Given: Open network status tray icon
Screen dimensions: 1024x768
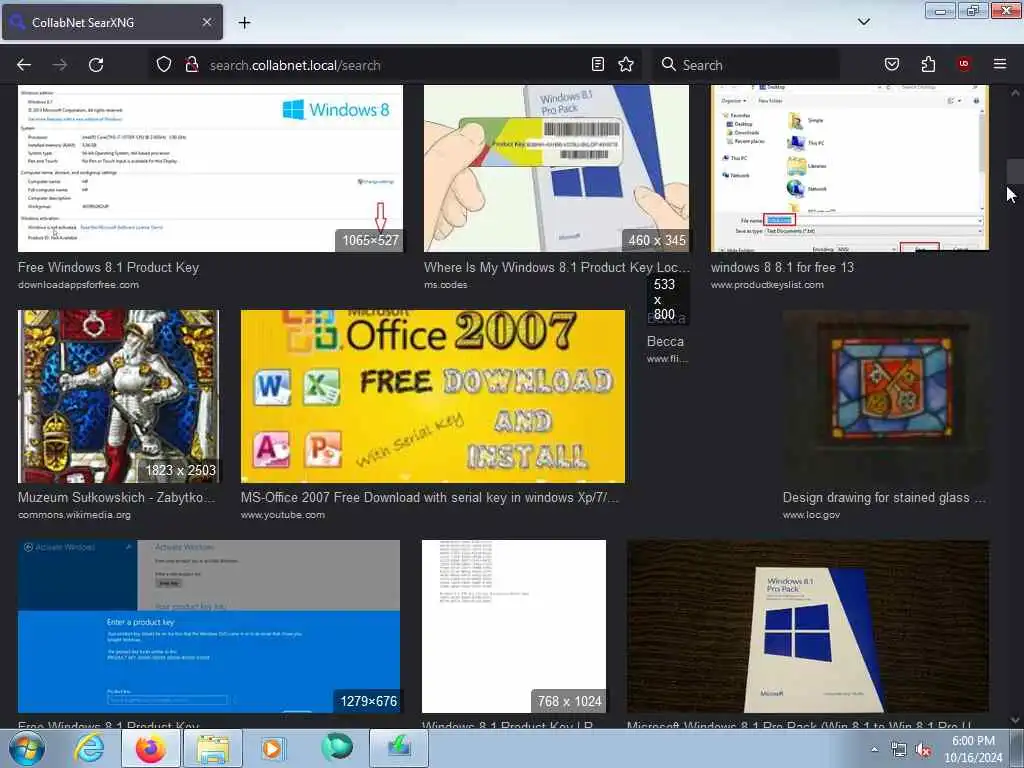Looking at the screenshot, I should 899,750.
